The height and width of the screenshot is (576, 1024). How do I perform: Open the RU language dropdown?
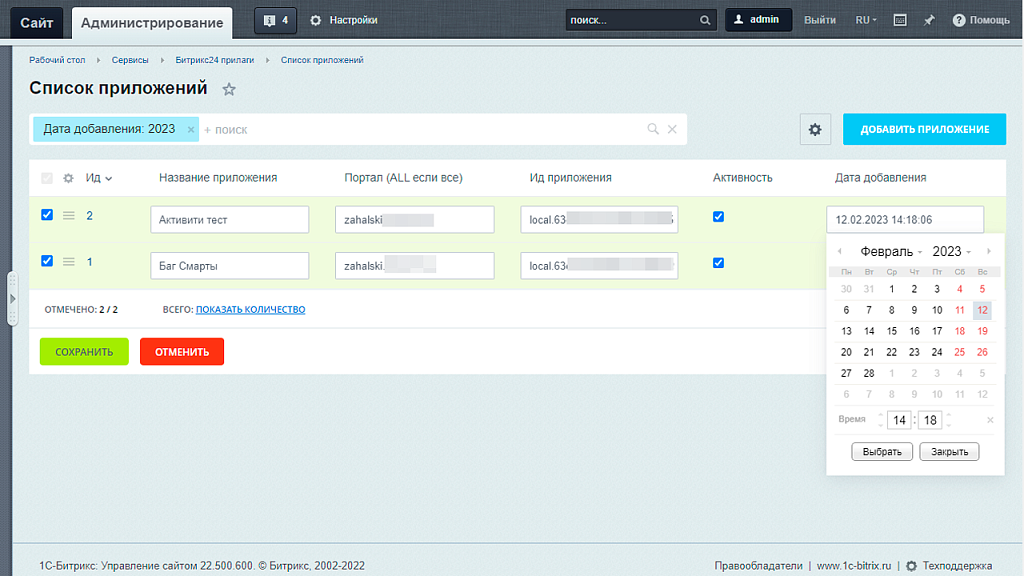866,20
